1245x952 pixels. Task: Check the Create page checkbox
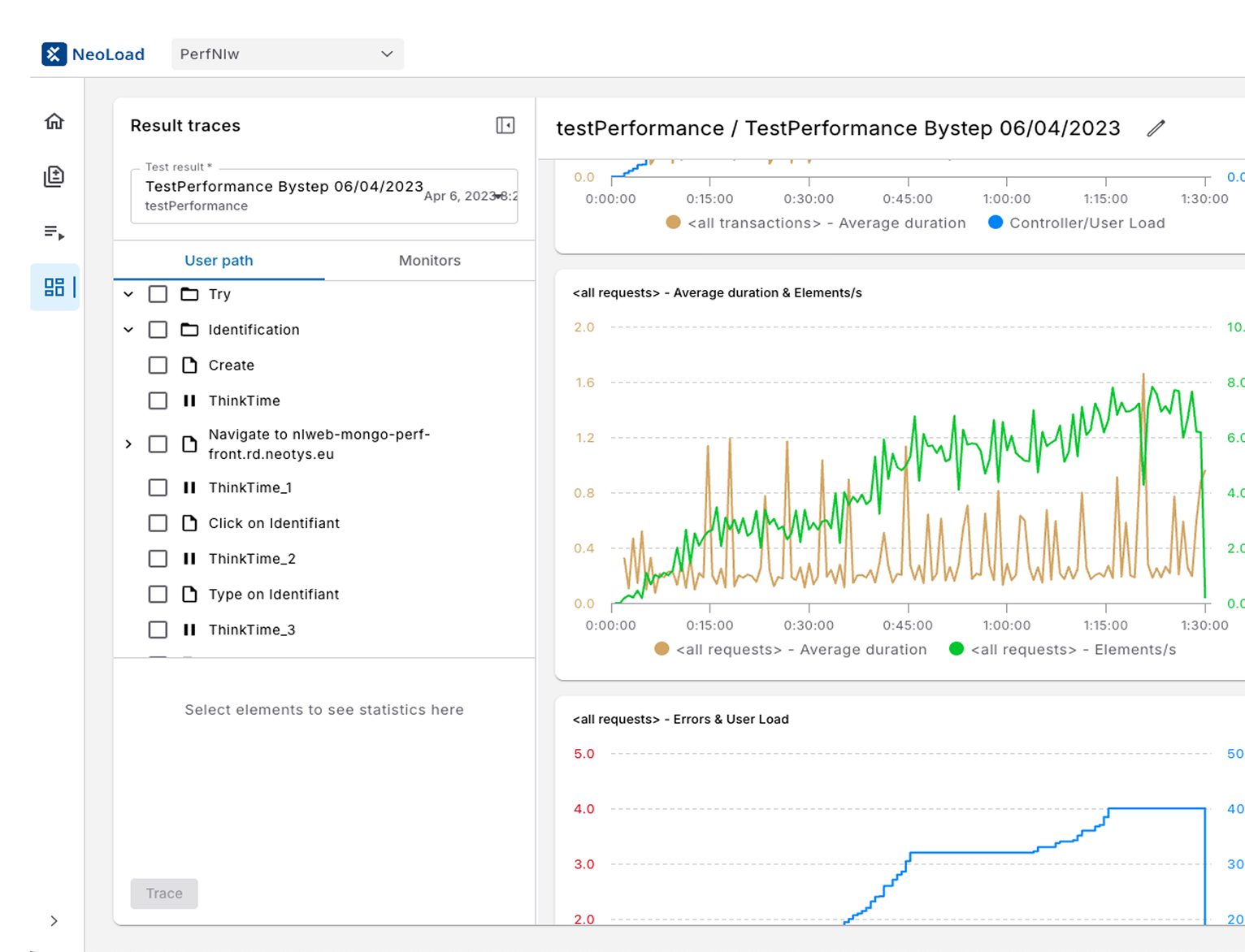pos(158,366)
